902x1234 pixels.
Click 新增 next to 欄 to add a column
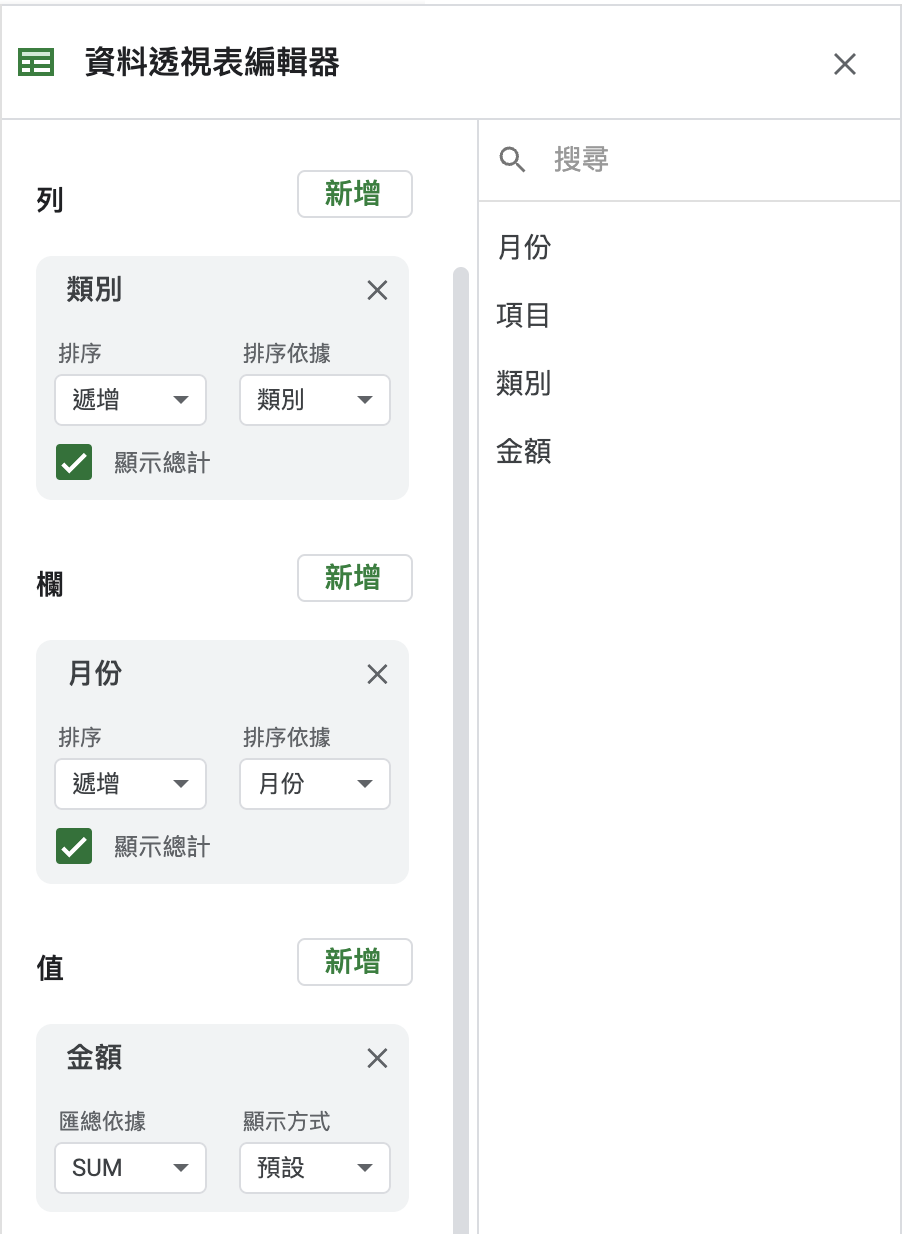pyautogui.click(x=354, y=578)
